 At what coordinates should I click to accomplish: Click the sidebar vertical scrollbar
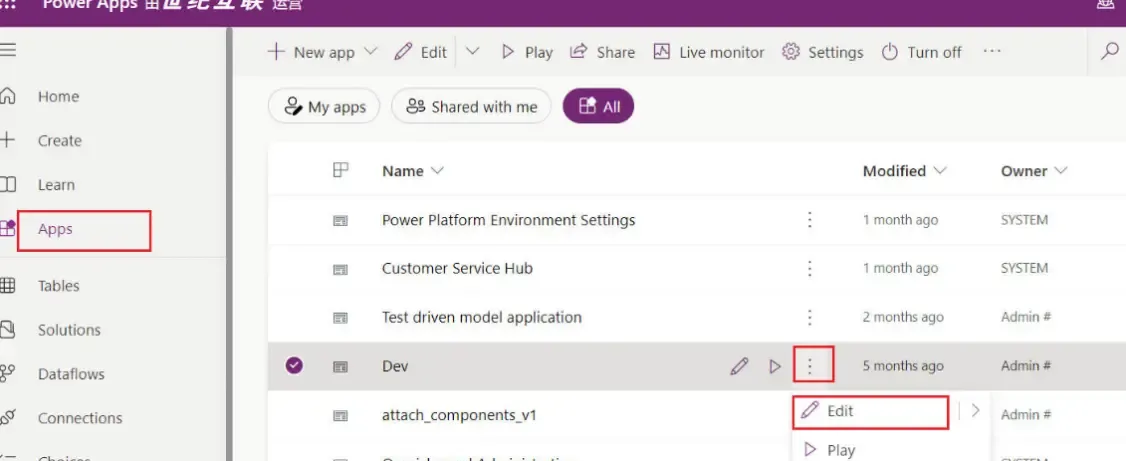point(230,244)
